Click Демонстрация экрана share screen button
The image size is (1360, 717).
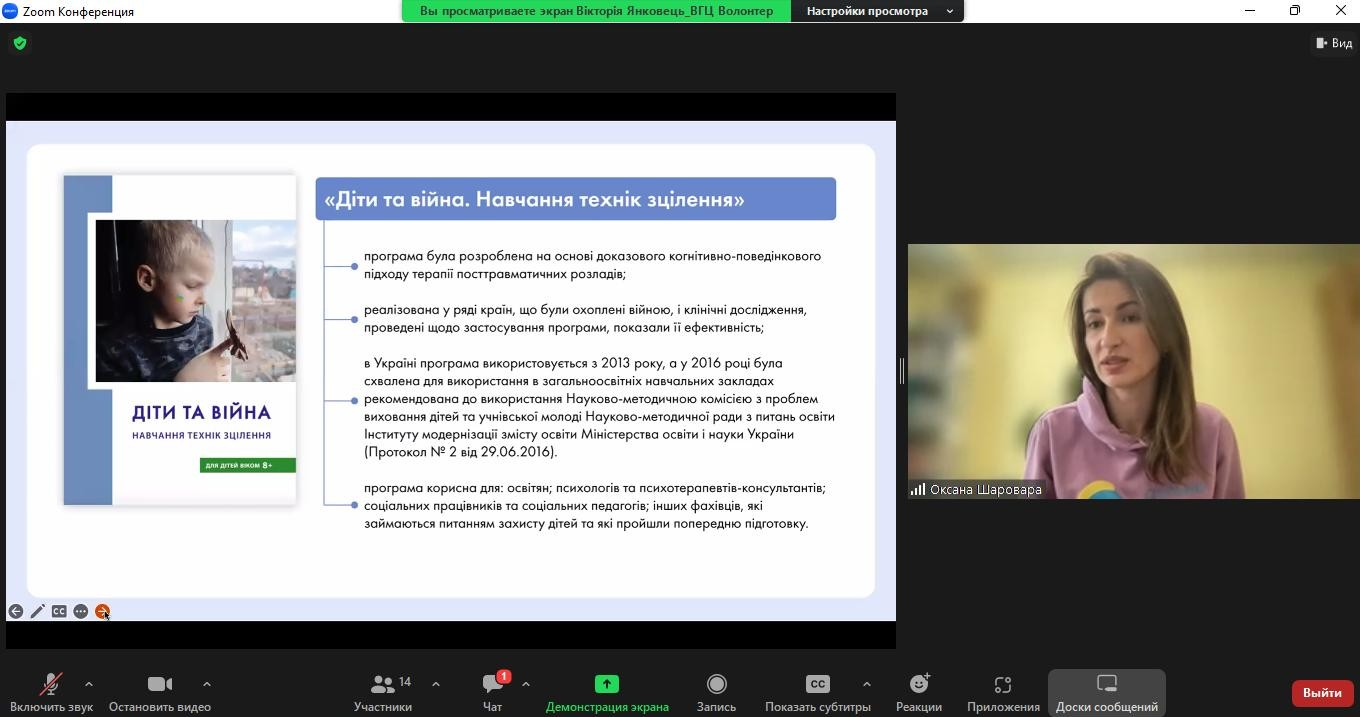pyautogui.click(x=607, y=692)
